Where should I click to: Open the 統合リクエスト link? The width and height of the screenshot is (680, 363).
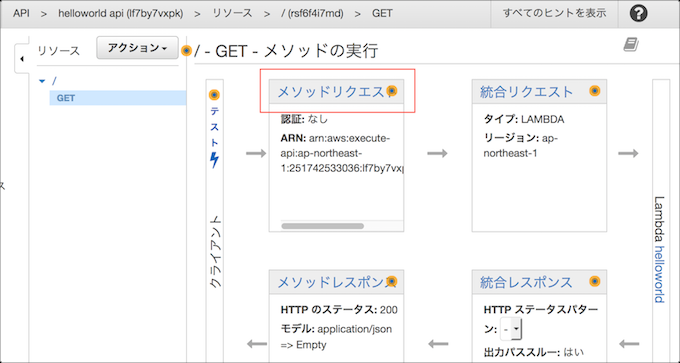pos(526,92)
